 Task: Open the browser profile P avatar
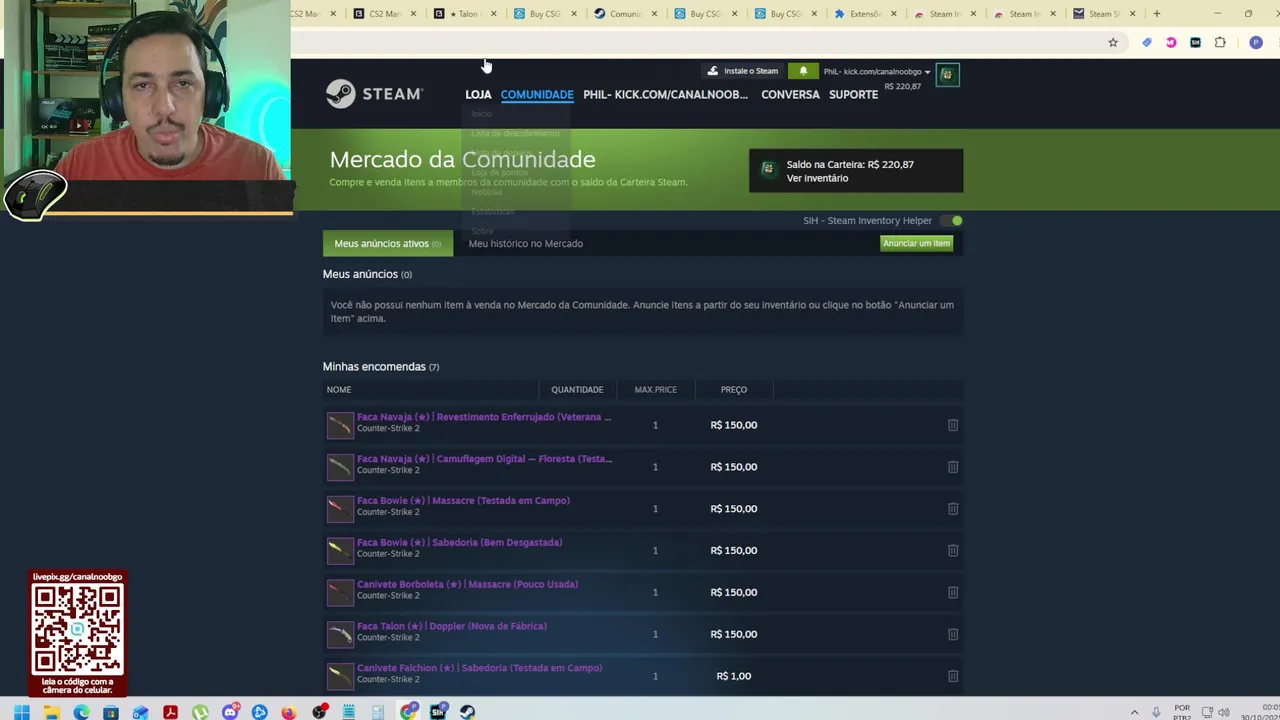(x=1256, y=42)
